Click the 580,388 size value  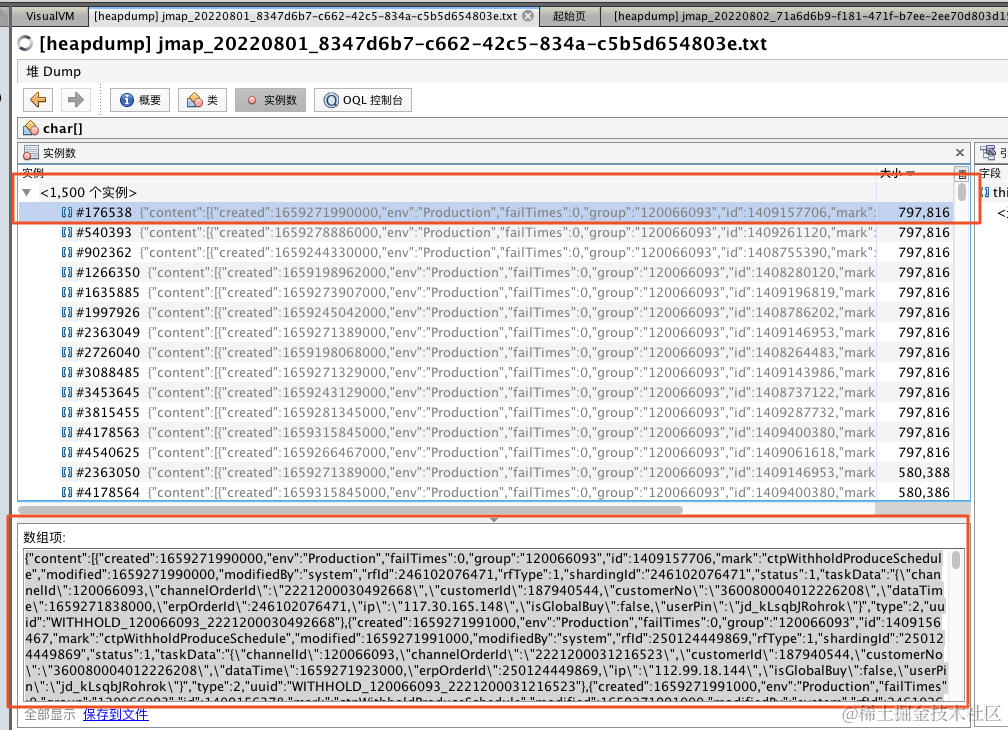(924, 472)
